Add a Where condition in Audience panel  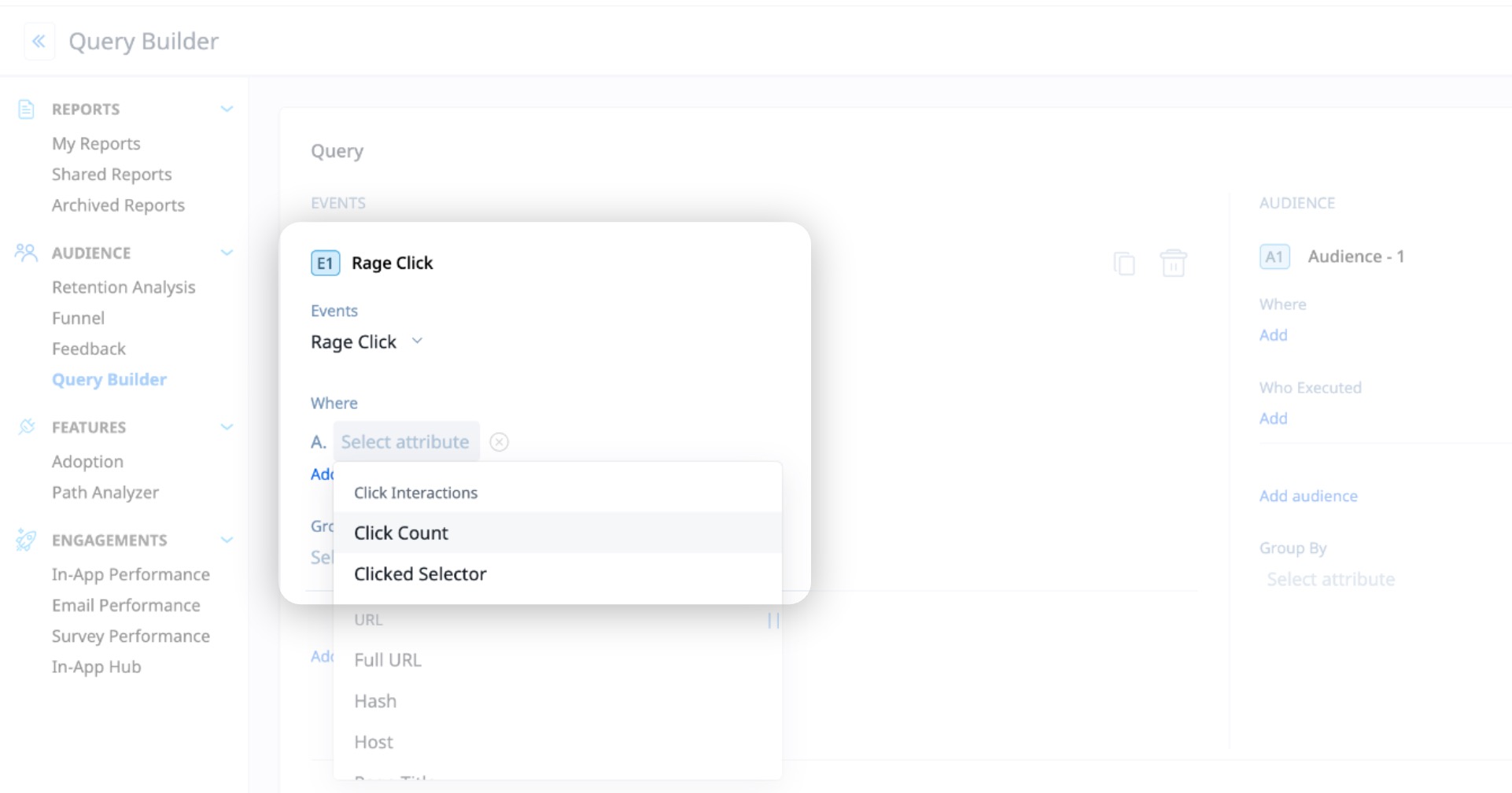click(1273, 334)
